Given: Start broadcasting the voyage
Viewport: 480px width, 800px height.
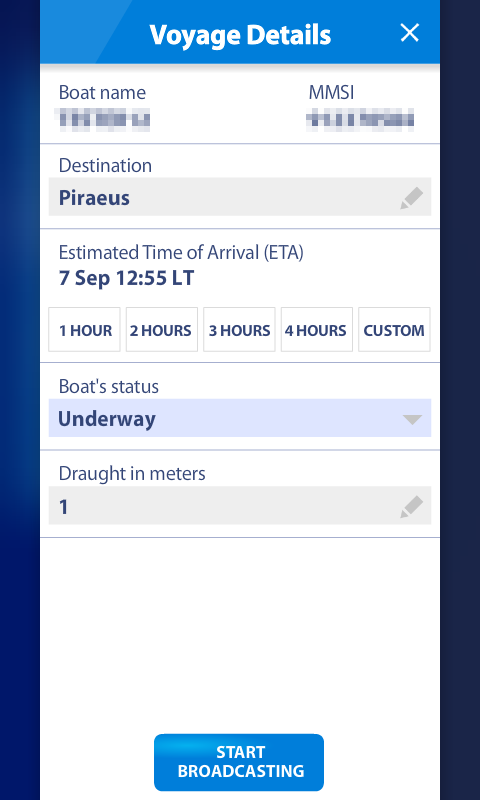Looking at the screenshot, I should pos(239,762).
